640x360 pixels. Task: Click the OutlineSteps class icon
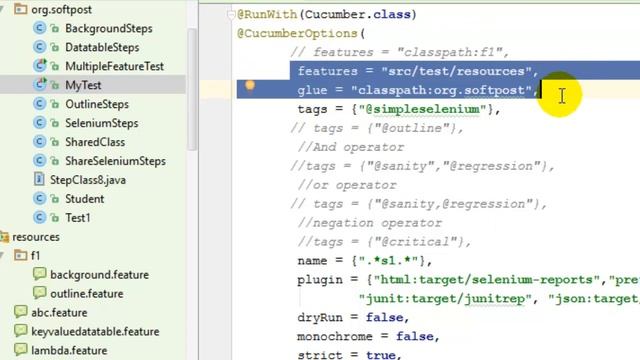pyautogui.click(x=40, y=104)
